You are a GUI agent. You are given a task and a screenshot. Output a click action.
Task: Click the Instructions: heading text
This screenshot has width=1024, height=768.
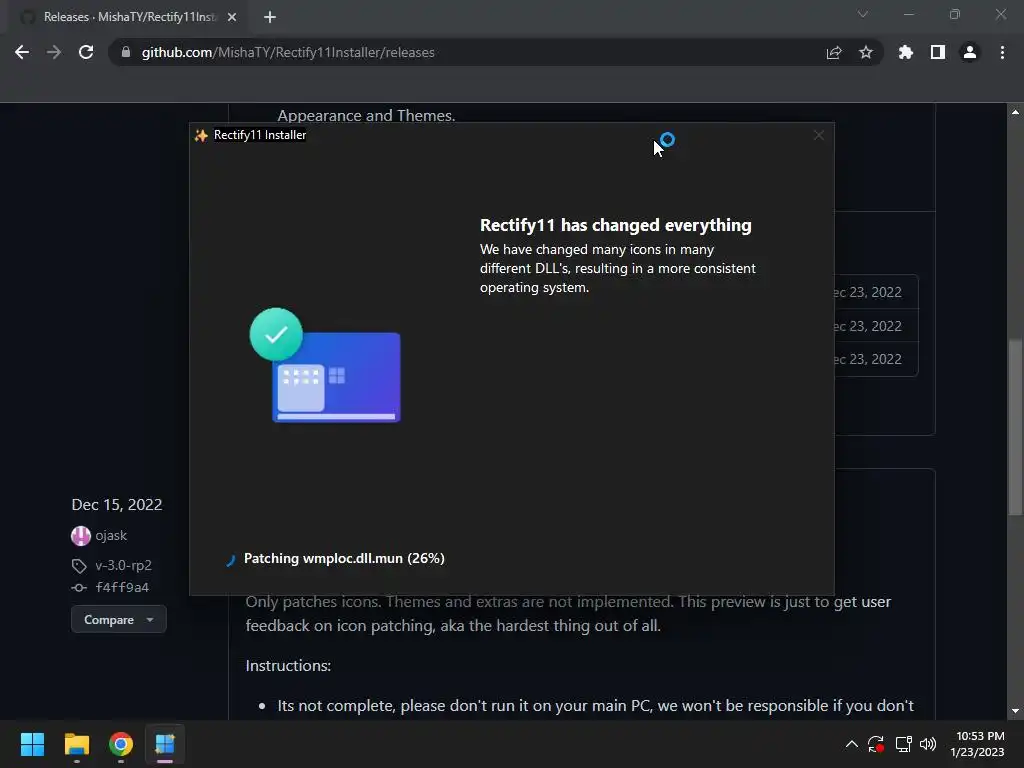coord(288,665)
